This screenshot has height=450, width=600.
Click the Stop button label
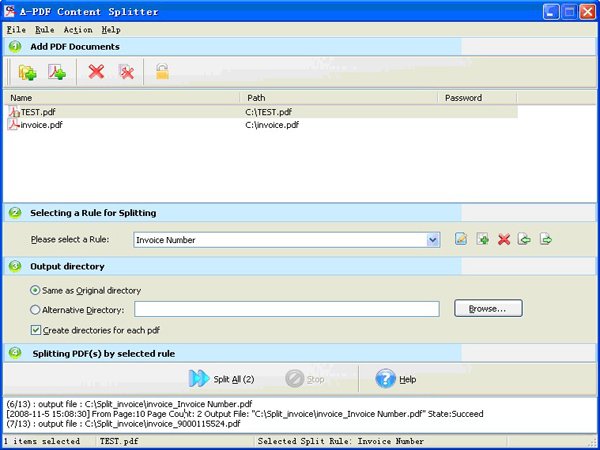point(315,379)
